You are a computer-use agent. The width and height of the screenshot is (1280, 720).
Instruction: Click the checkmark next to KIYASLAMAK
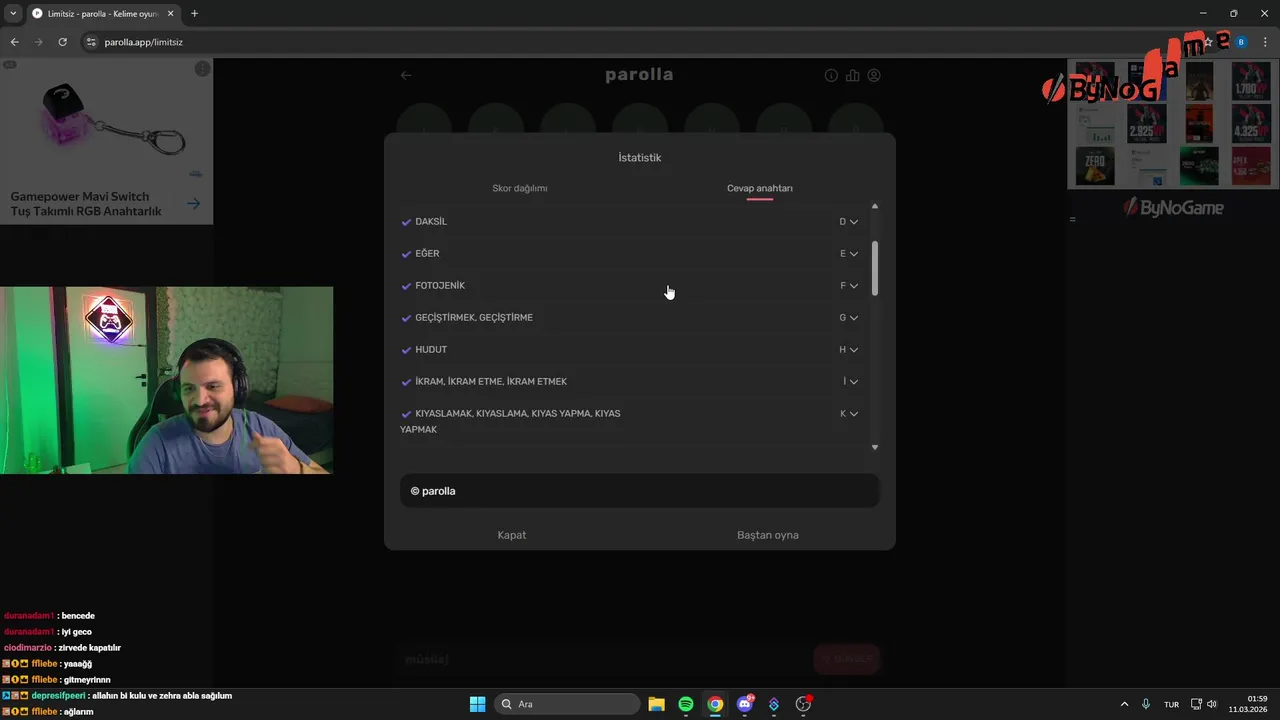[406, 414]
